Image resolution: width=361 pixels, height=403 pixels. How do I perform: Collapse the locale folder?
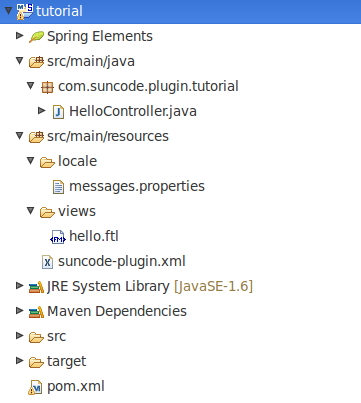pos(31,161)
